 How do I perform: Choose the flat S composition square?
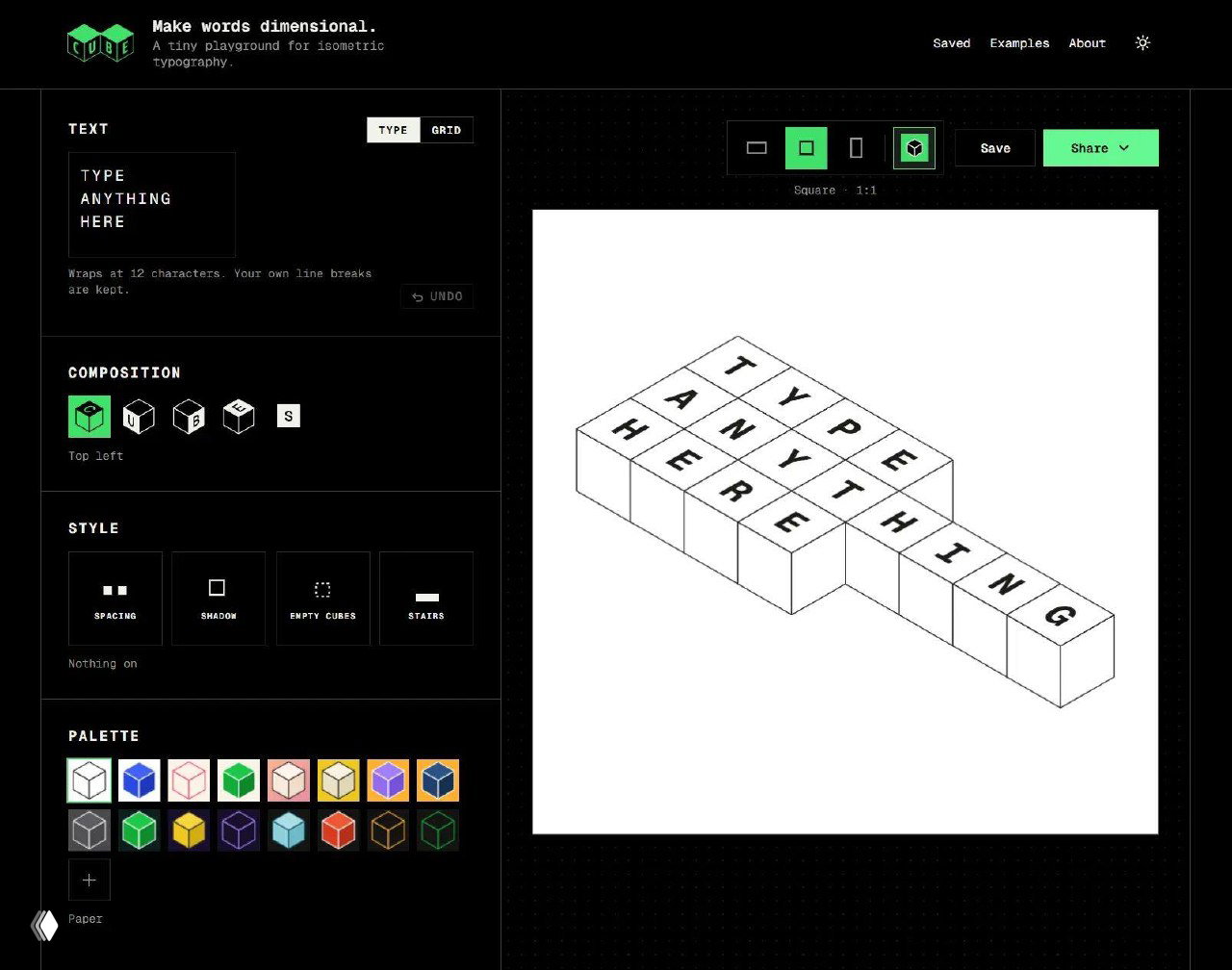tap(289, 416)
